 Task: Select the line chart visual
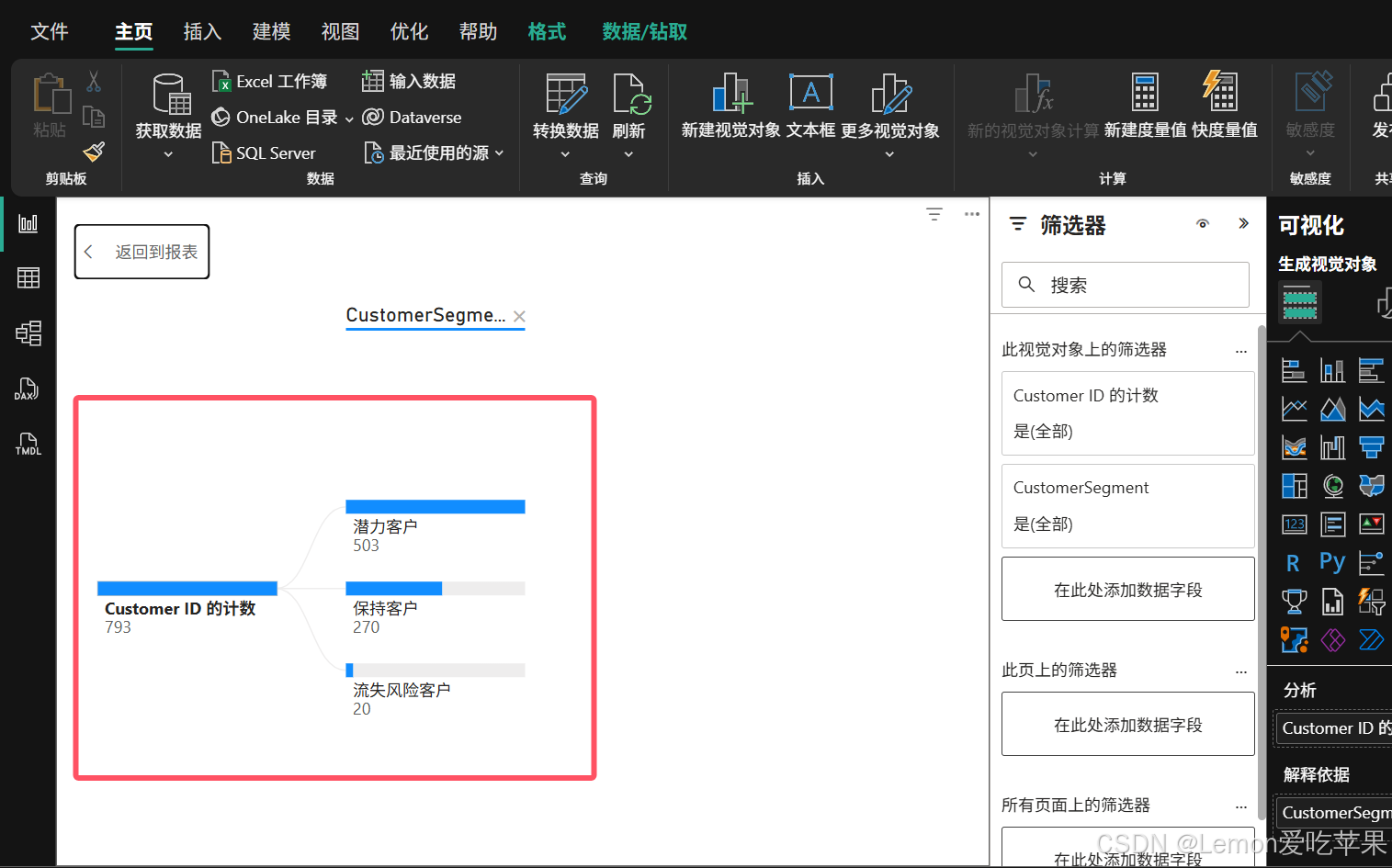point(1294,409)
